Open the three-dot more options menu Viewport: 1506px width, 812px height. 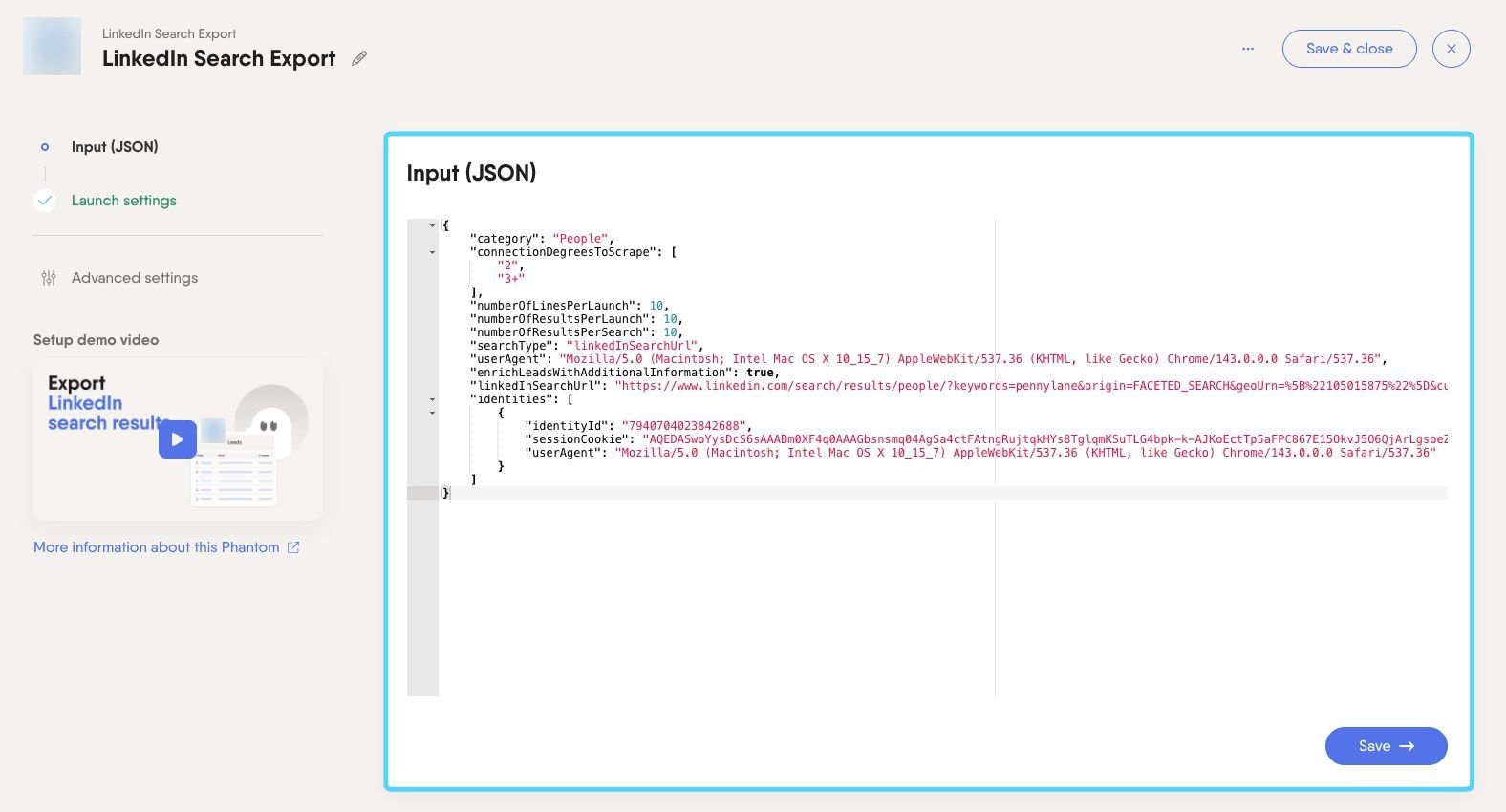pos(1248,49)
